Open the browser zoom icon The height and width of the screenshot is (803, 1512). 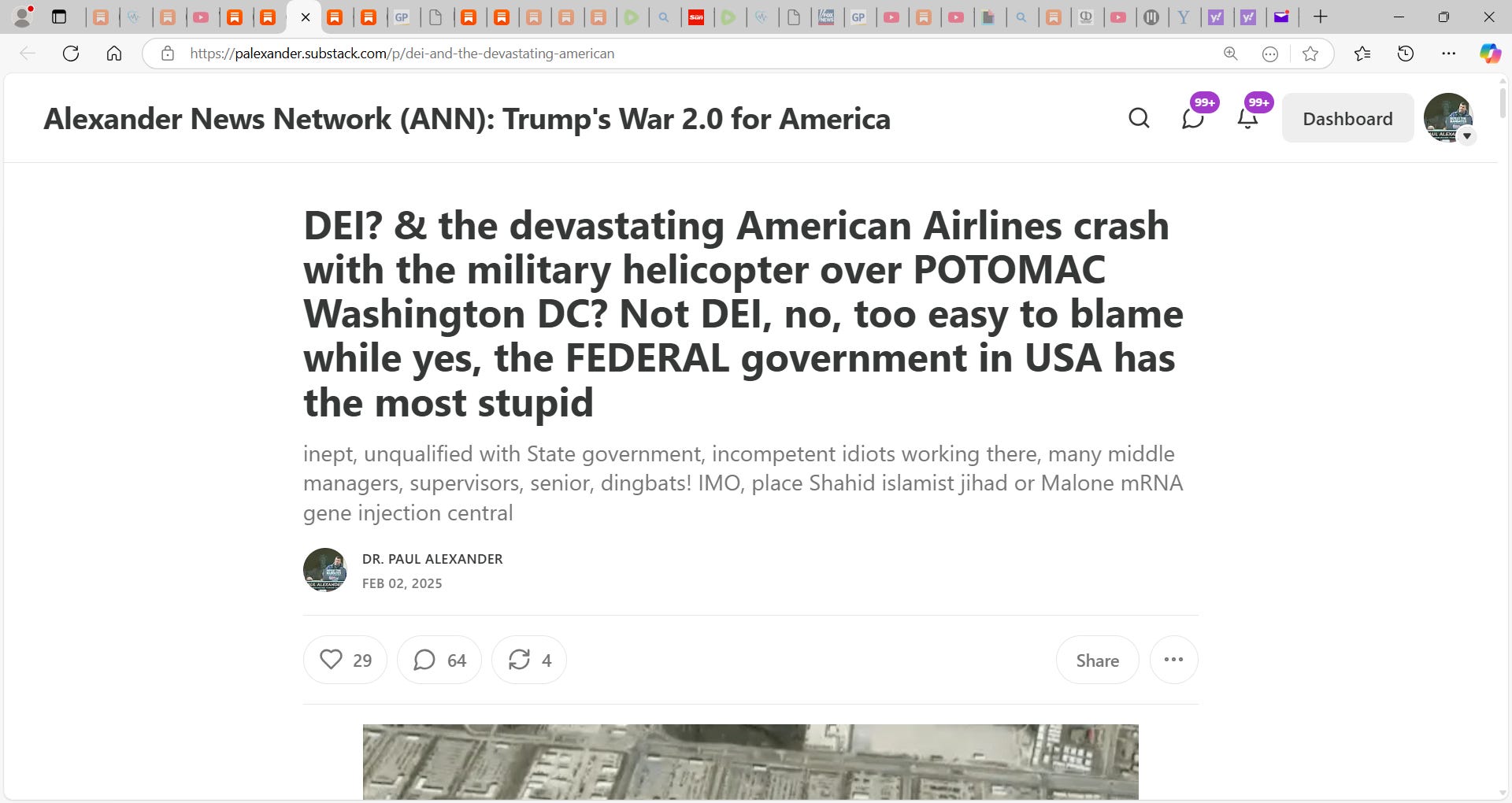click(1230, 54)
